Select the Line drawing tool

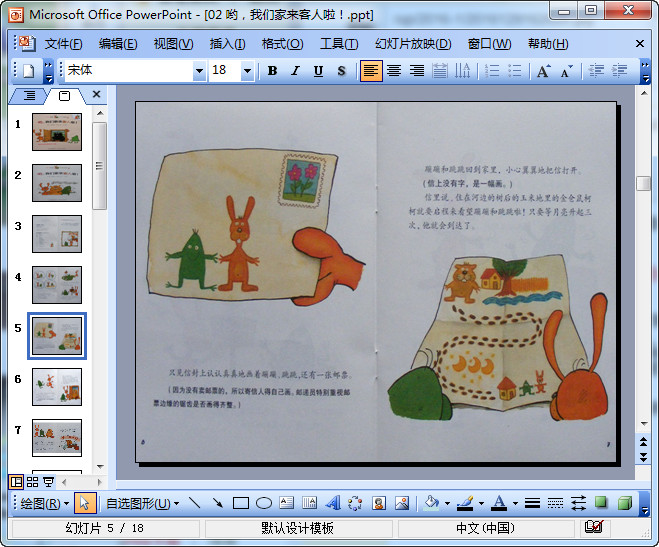(x=195, y=503)
